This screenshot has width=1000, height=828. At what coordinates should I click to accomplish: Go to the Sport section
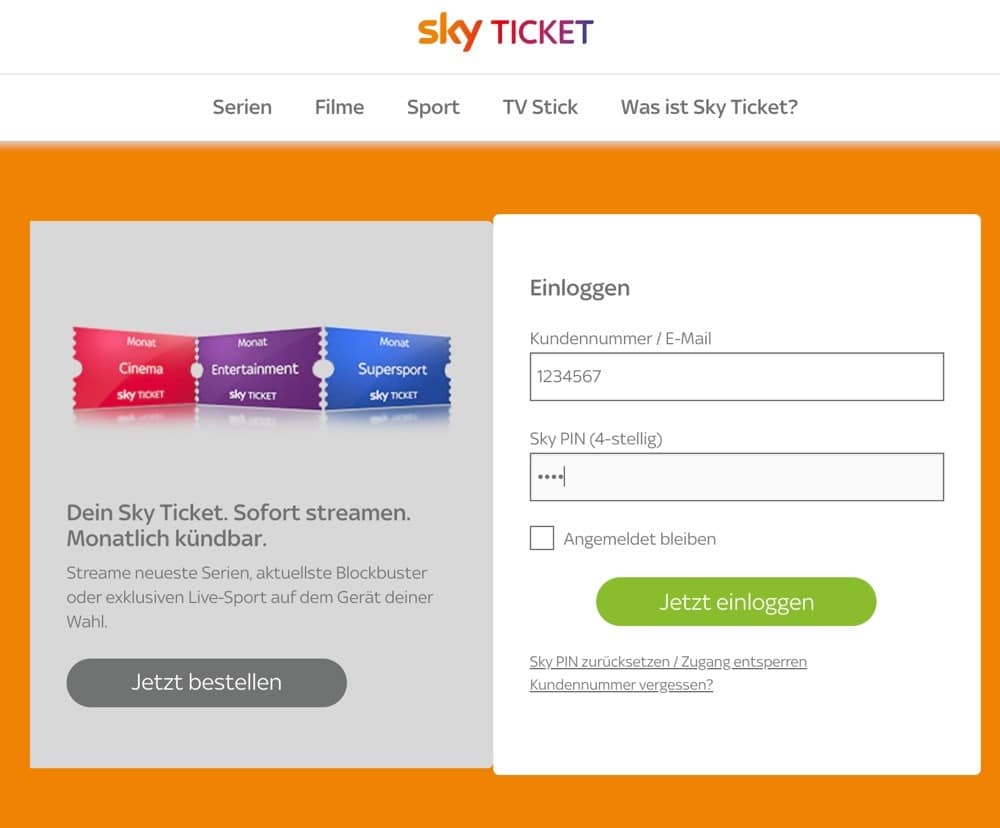coord(433,107)
